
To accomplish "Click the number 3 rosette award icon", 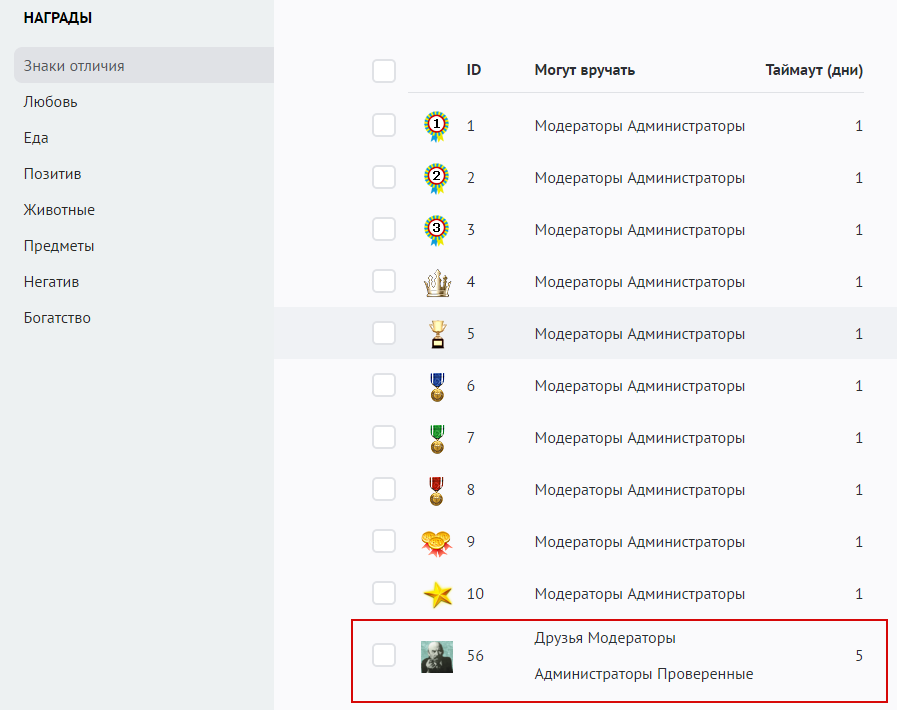I will [437, 230].
